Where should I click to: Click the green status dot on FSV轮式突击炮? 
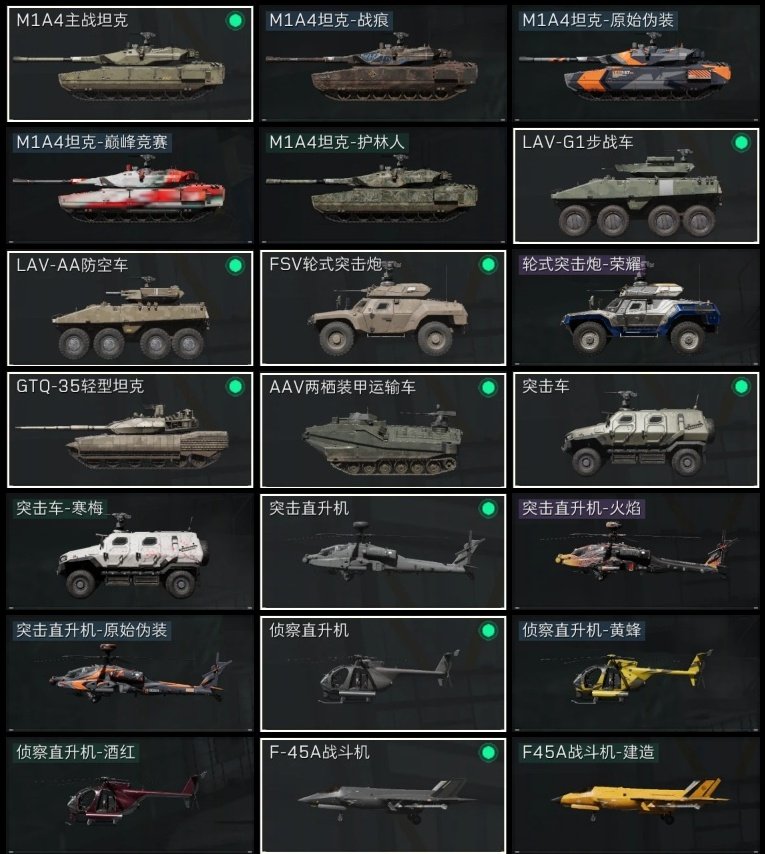488,265
